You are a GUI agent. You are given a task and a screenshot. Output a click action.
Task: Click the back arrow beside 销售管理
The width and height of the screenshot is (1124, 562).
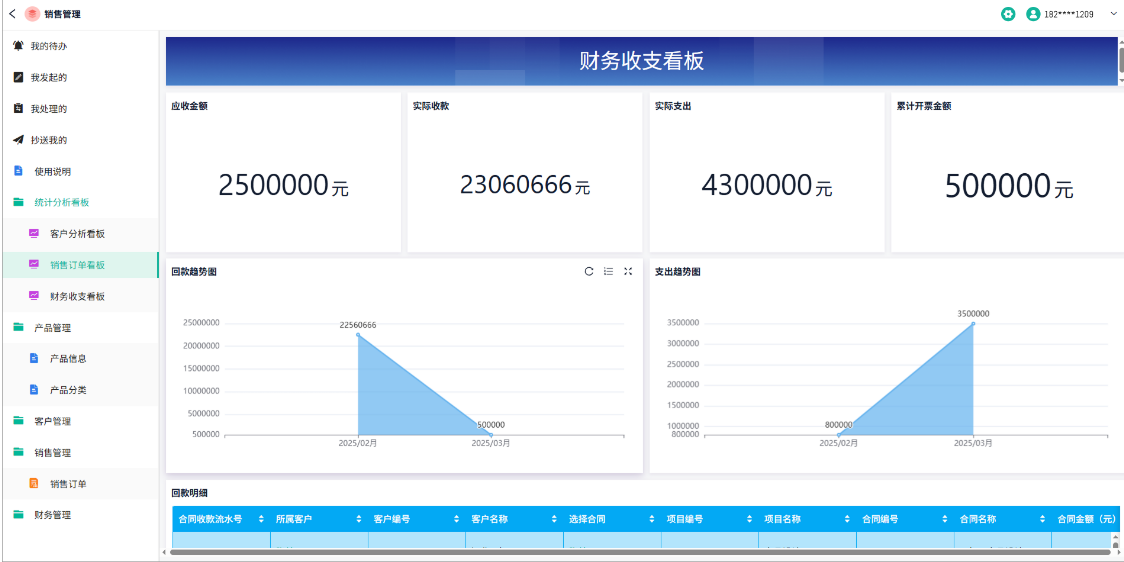(x=12, y=13)
